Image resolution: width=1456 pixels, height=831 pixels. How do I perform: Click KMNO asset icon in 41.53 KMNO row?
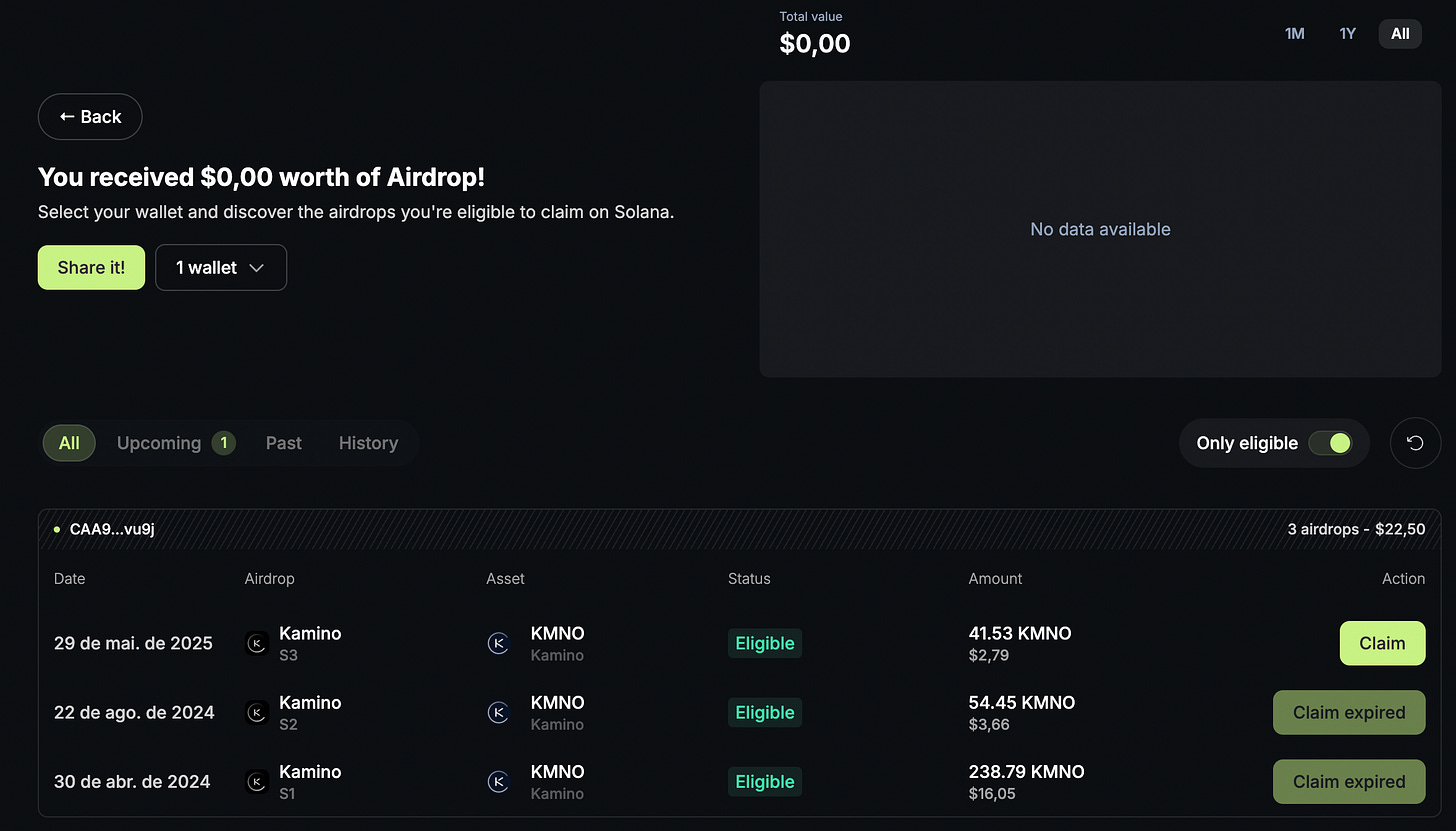(x=498, y=644)
